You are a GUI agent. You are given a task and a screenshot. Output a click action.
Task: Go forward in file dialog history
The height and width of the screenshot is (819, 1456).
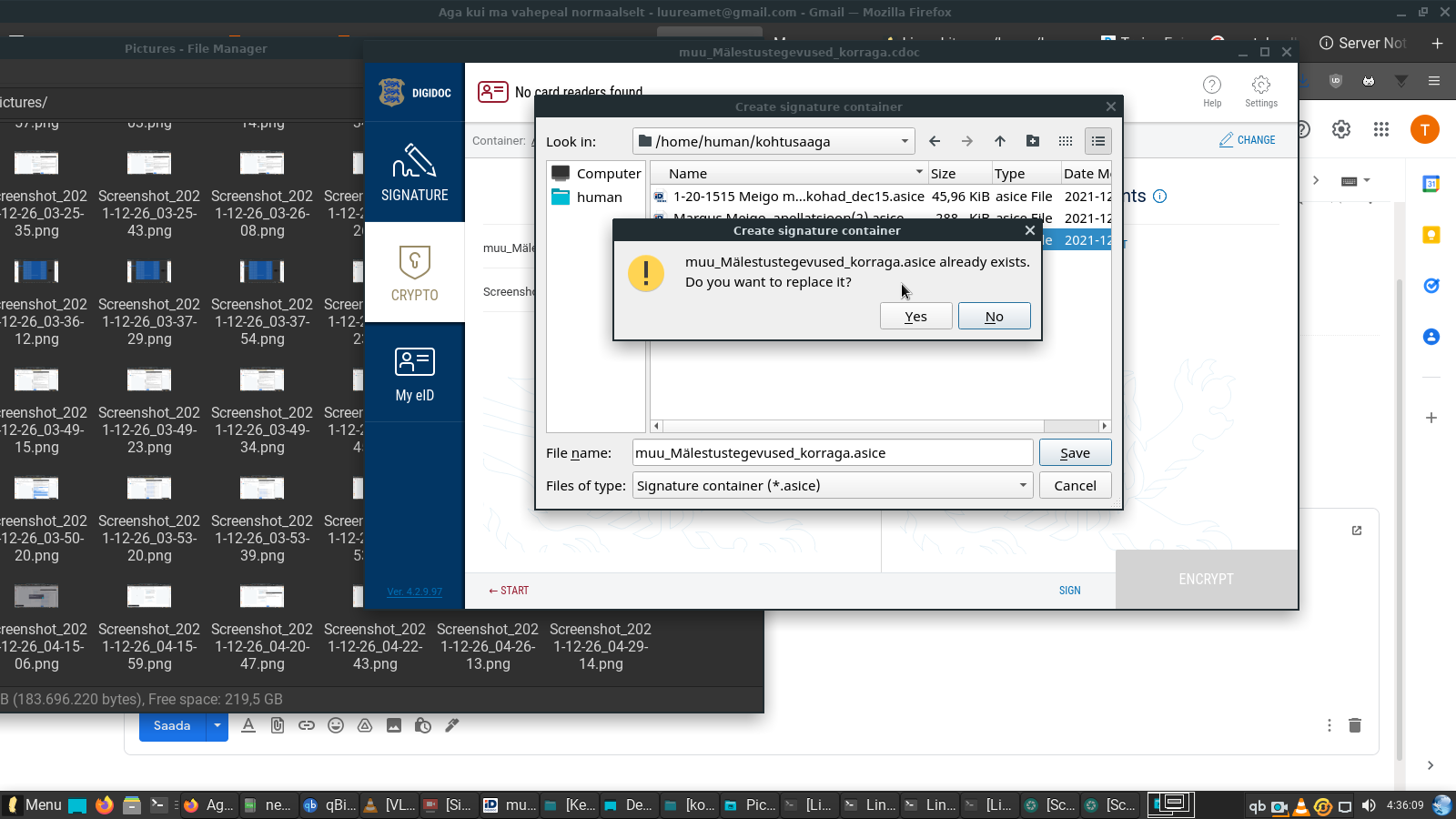tap(967, 141)
